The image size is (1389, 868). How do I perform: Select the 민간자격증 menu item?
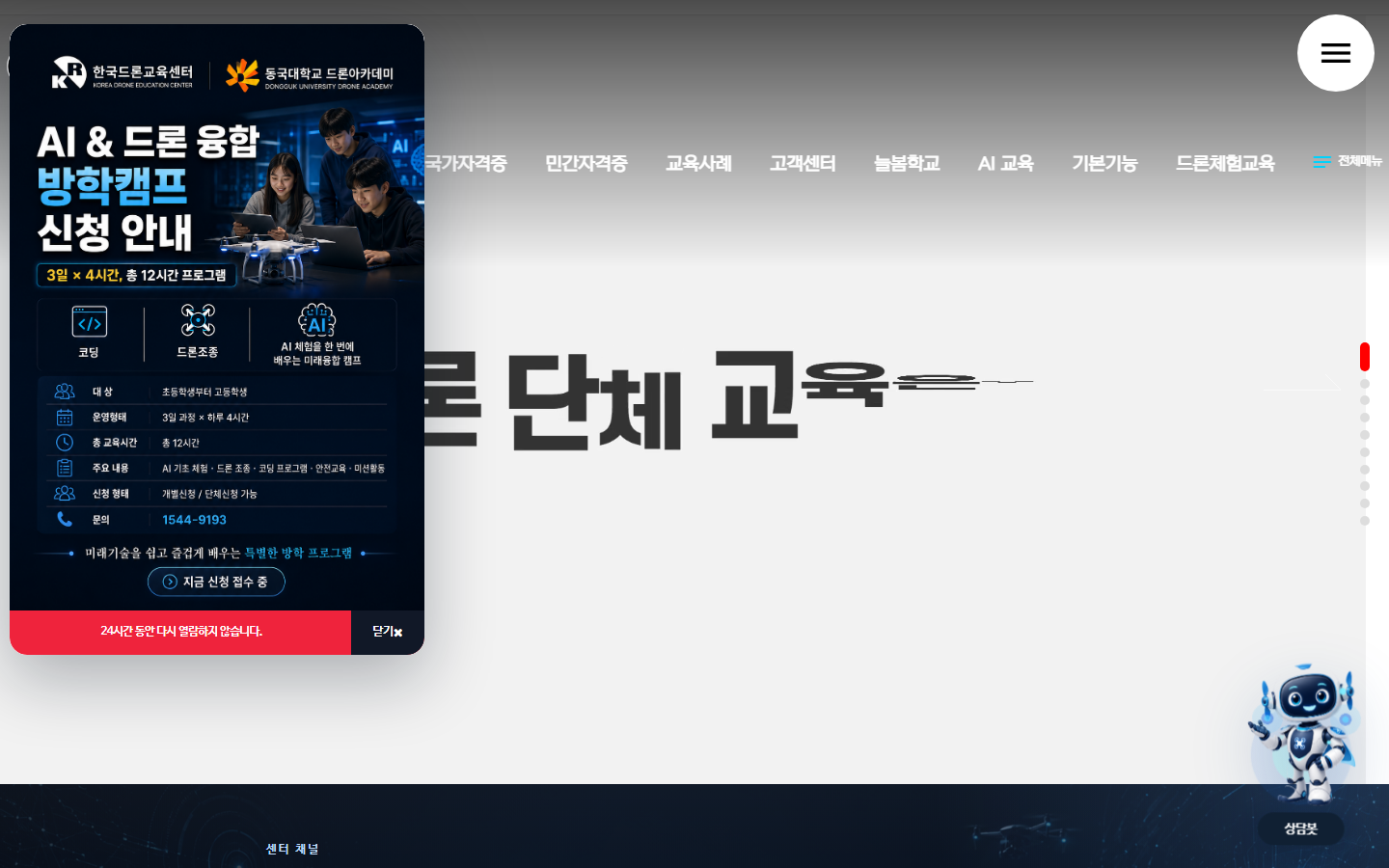[586, 163]
